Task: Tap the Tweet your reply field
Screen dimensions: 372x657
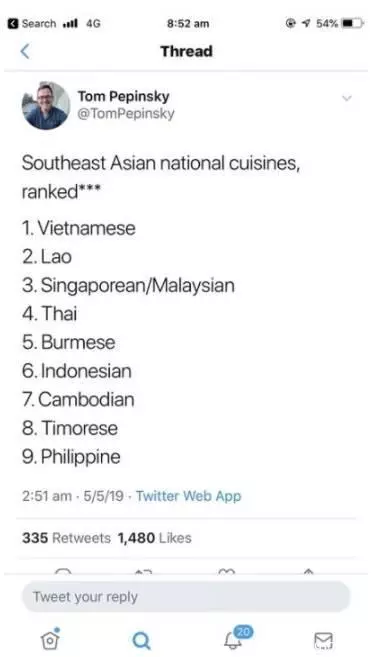Action: [186, 597]
